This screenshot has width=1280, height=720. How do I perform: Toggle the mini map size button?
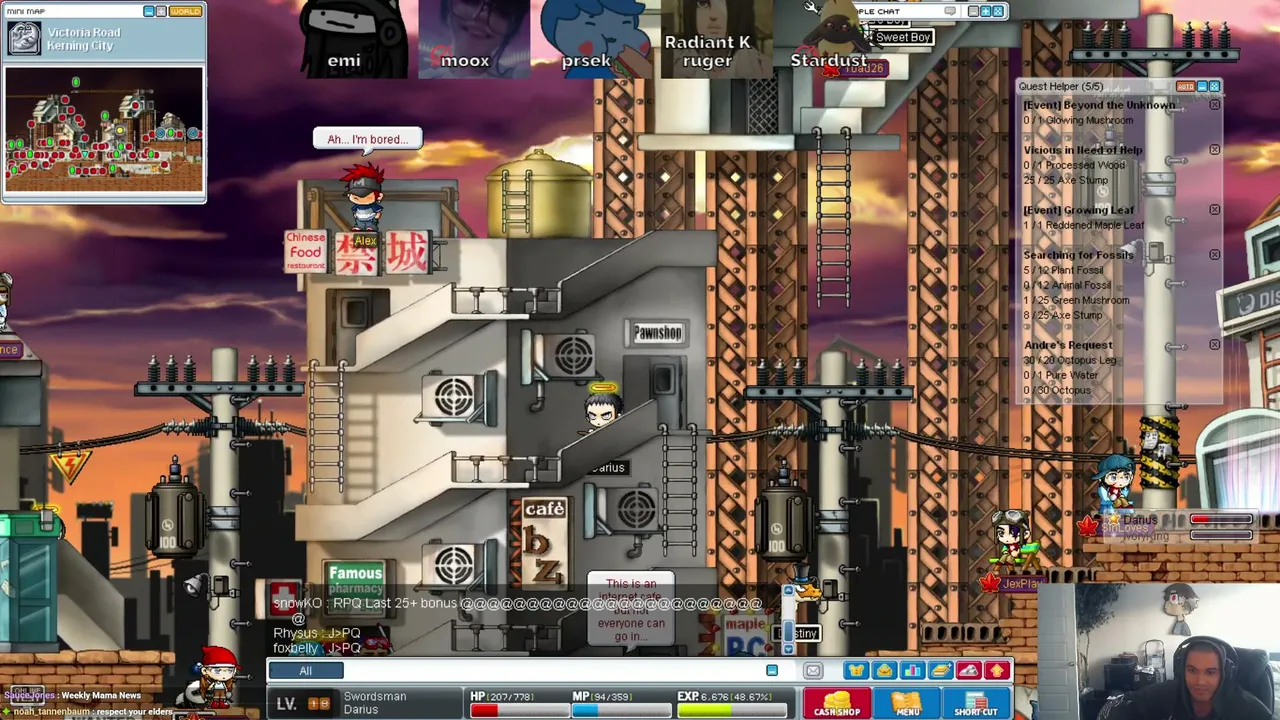pos(162,11)
